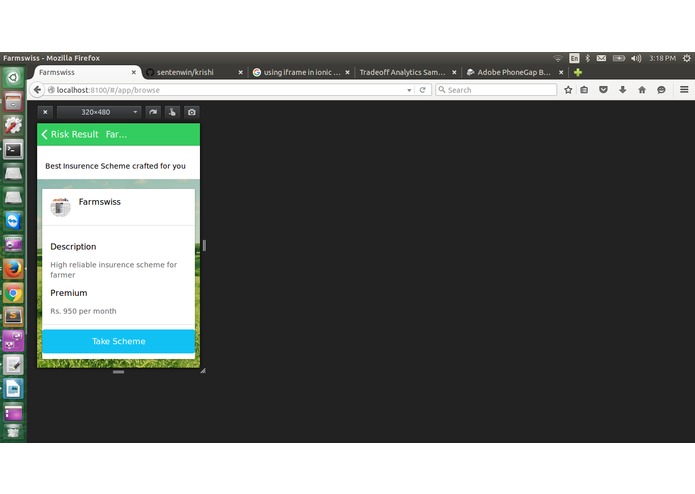Image resolution: width=695 pixels, height=494 pixels.
Task: Open the system tools wrench icon
Action: coord(13,125)
